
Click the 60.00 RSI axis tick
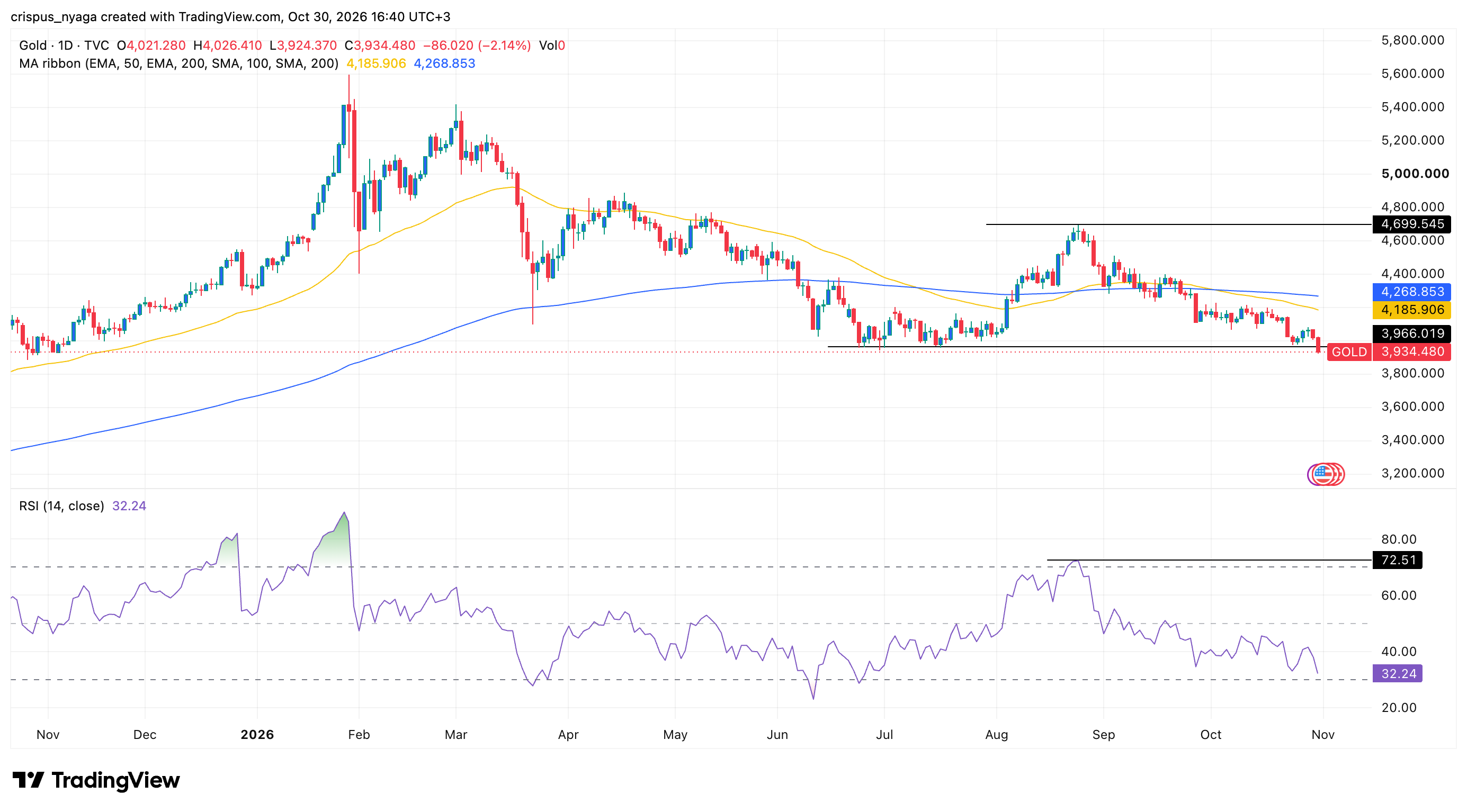(x=1399, y=596)
